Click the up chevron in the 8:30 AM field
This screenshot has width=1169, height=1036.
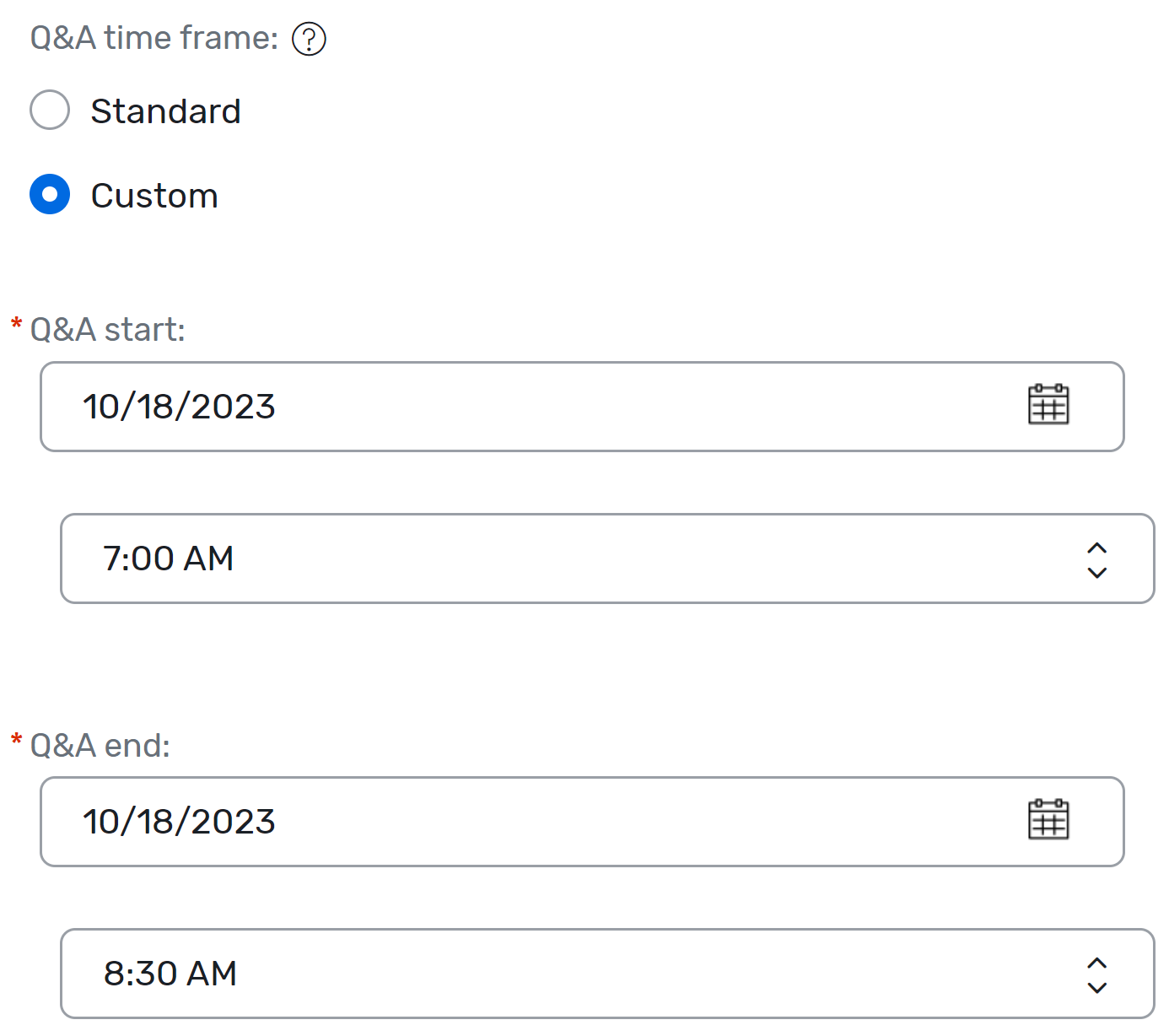click(1096, 963)
